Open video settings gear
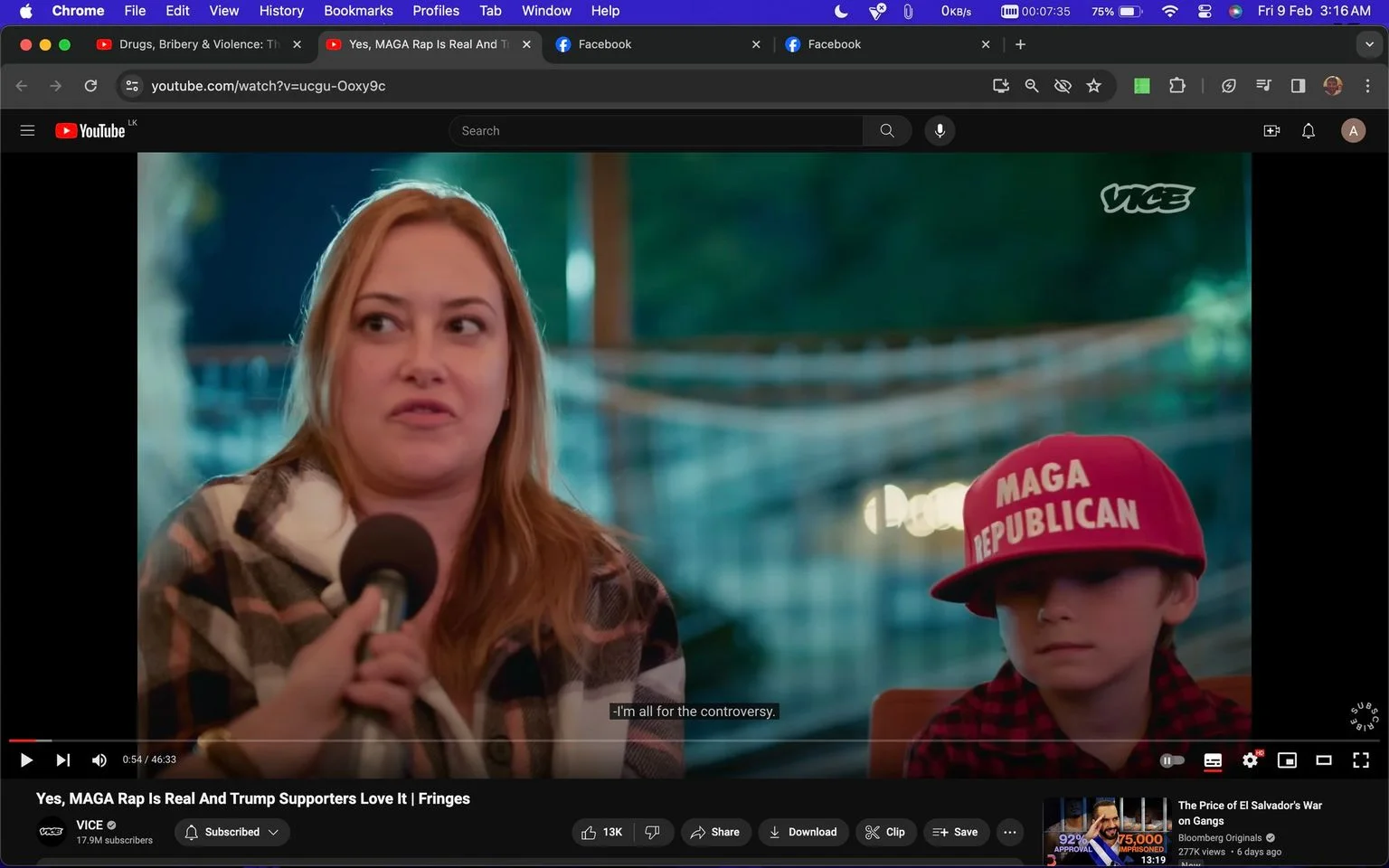1389x868 pixels. click(1251, 760)
